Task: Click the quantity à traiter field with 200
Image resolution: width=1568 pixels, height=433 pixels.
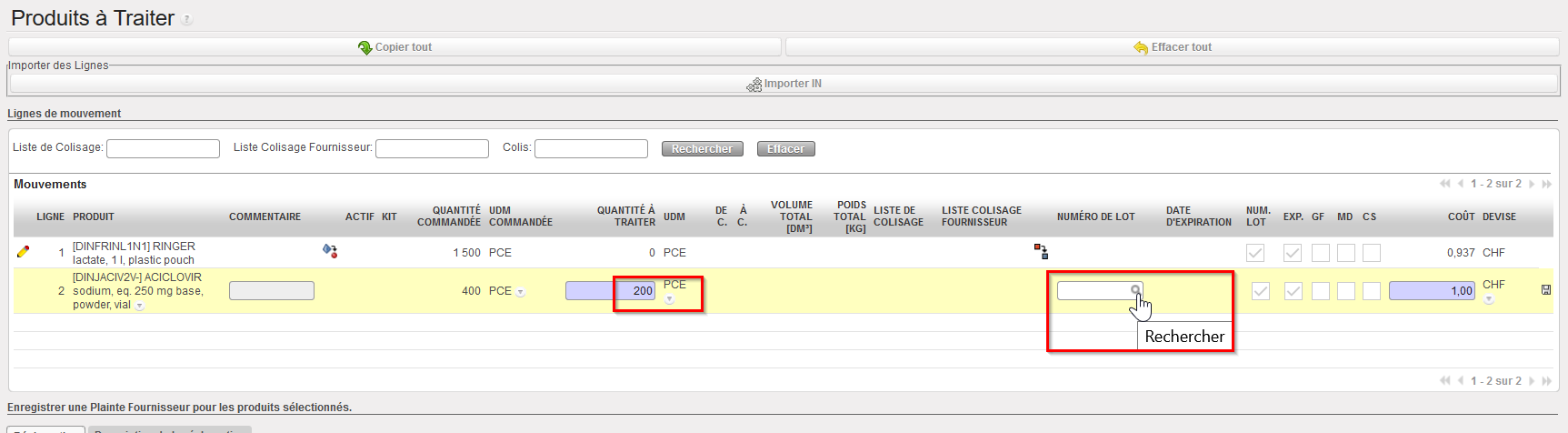Action: (x=611, y=290)
